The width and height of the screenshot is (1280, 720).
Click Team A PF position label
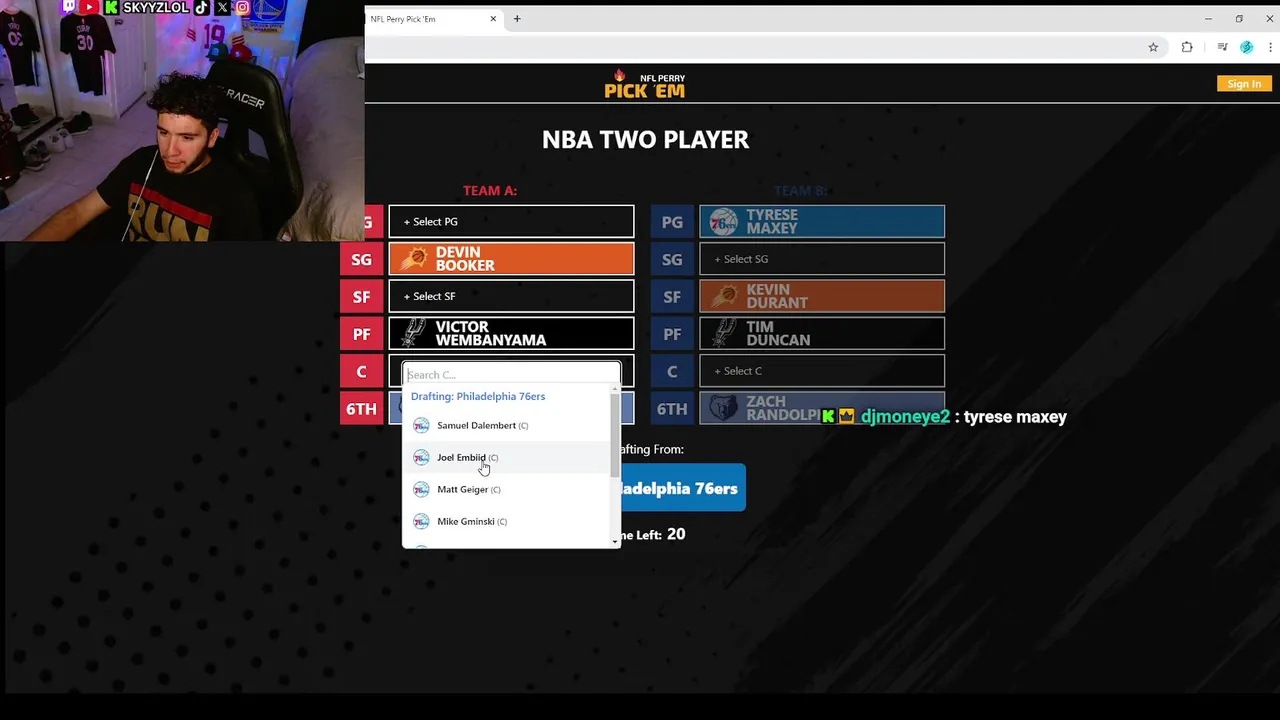pos(361,333)
